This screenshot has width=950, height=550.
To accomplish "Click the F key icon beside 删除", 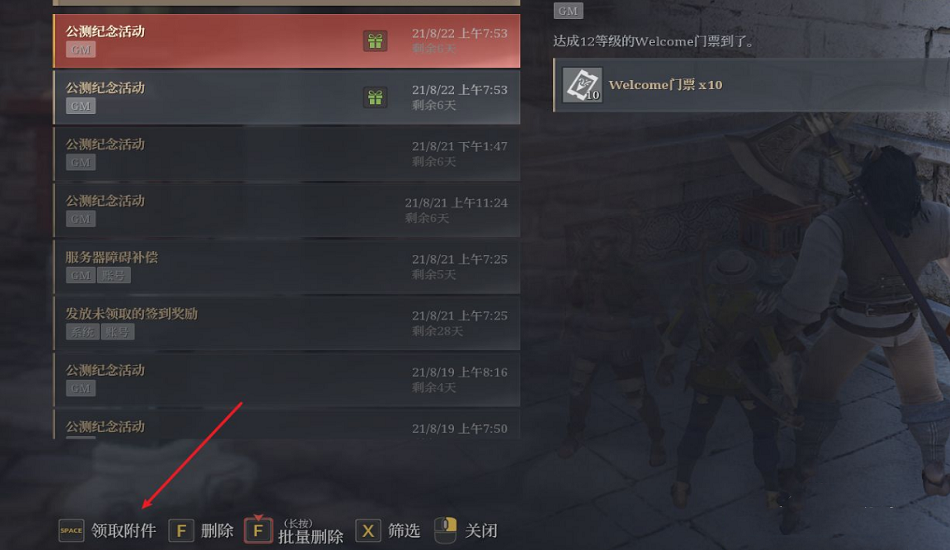I will 181,531.
